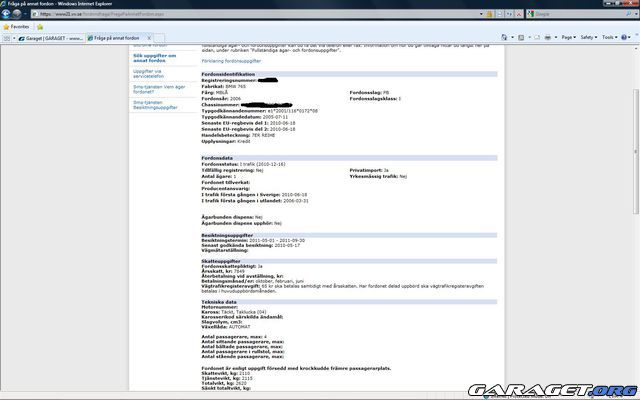Image resolution: width=640 pixels, height=400 pixels.
Task: Click Sök uppgifter om annat fordon link
Action: click(x=155, y=58)
